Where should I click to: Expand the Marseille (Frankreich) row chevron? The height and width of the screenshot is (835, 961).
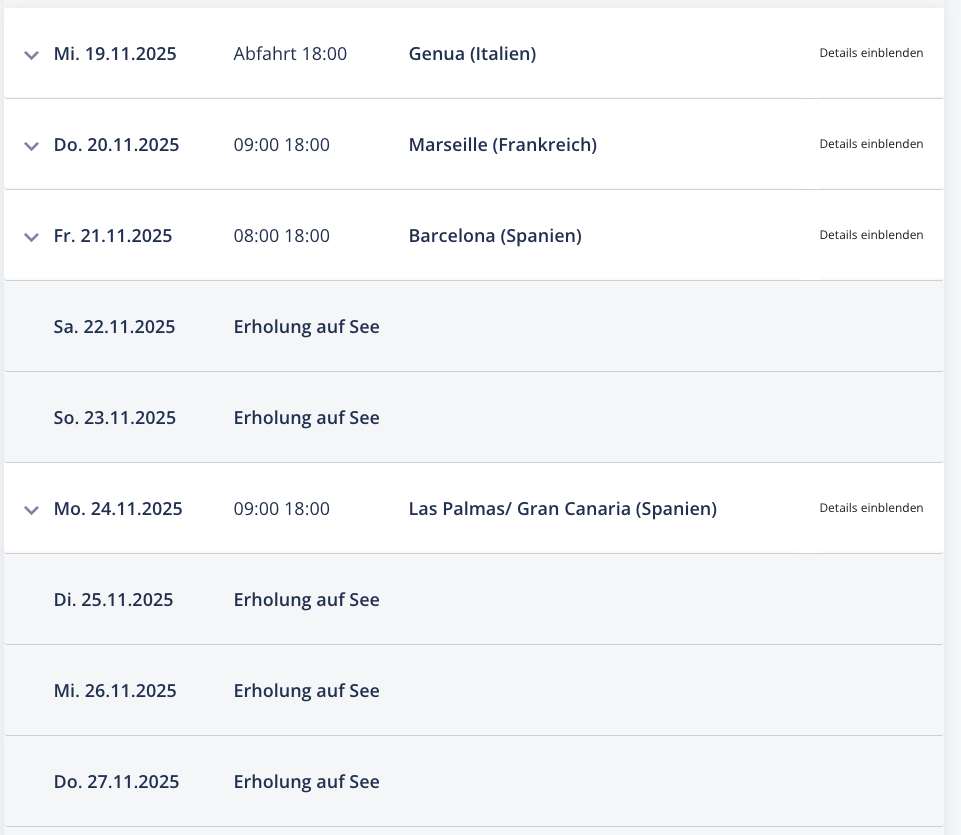[x=31, y=146]
